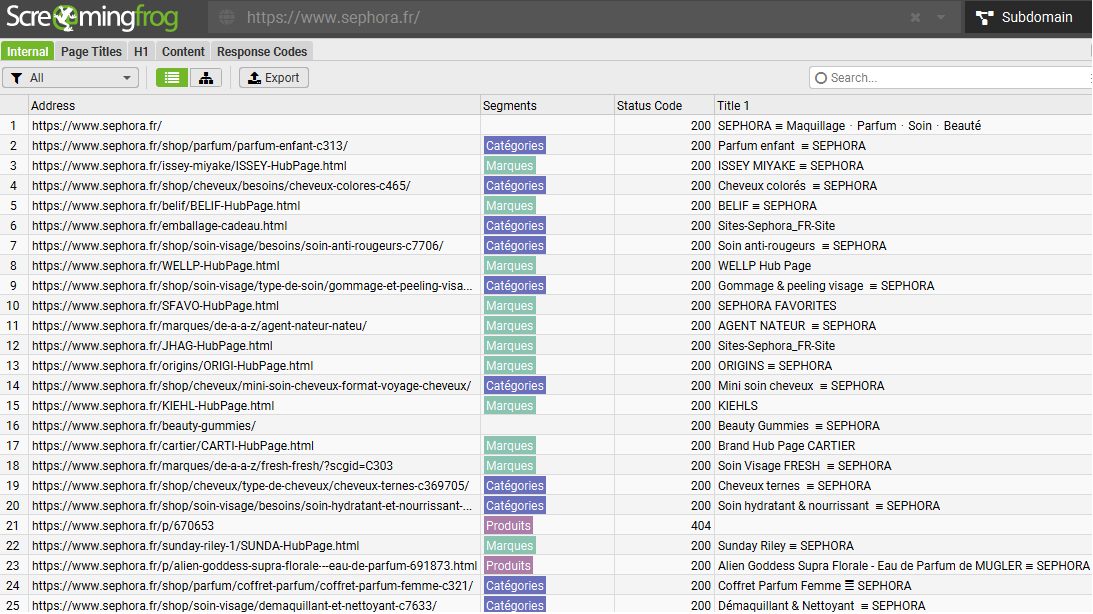This screenshot has height=614, width=1093.
Task: Select the Content tab
Action: point(183,51)
